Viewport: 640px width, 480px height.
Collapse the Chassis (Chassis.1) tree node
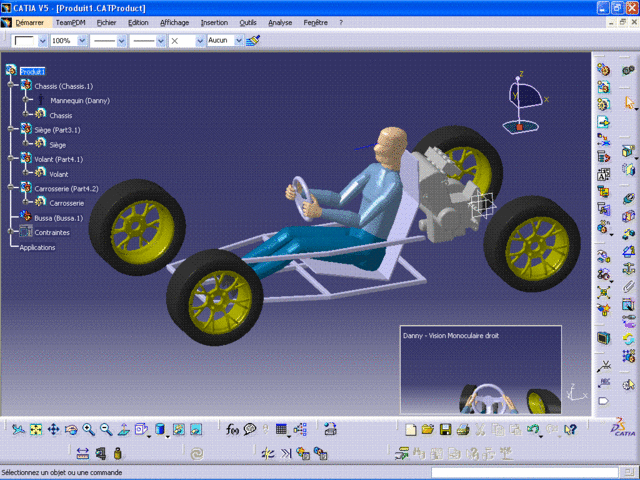pyautogui.click(x=9, y=86)
